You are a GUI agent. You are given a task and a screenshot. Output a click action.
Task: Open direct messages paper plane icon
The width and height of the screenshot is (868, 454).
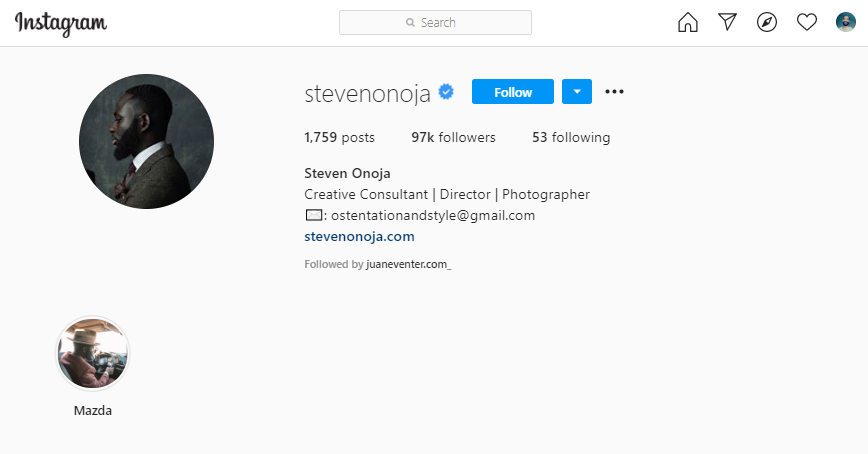pyautogui.click(x=727, y=22)
